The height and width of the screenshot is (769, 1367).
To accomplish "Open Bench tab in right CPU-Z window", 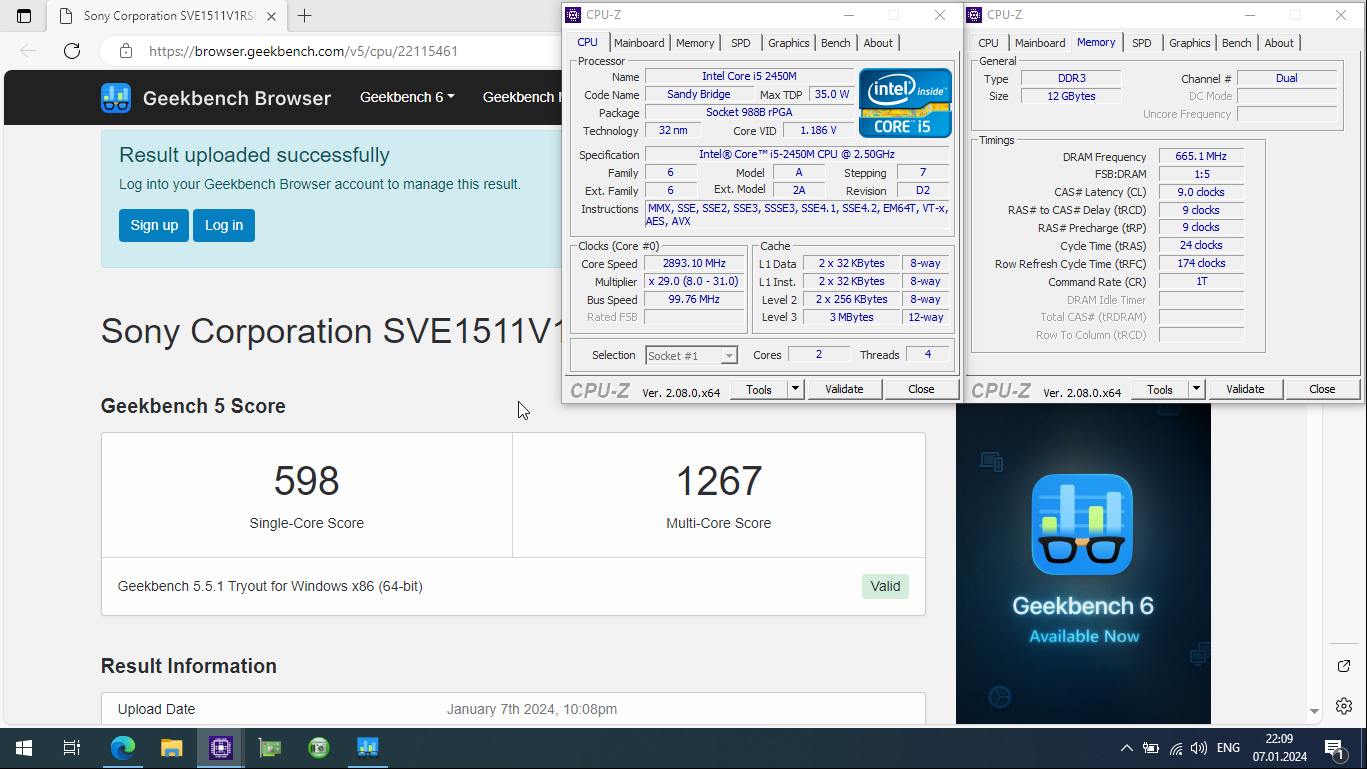I will 1237,43.
